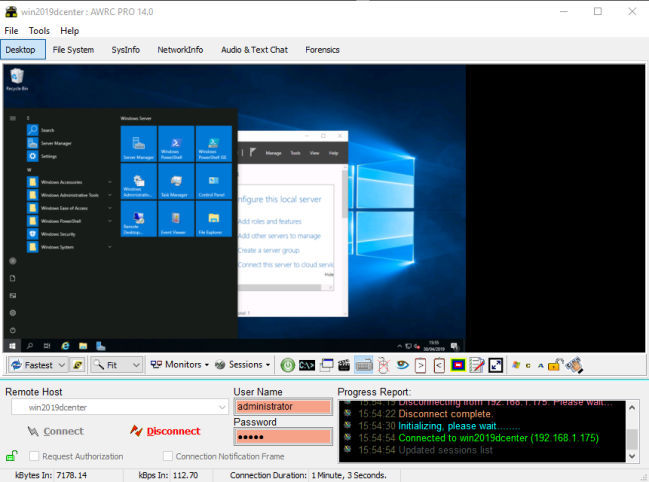Click the '<' clipboard receive icon
This screenshot has width=649, height=482.
(x=439, y=365)
